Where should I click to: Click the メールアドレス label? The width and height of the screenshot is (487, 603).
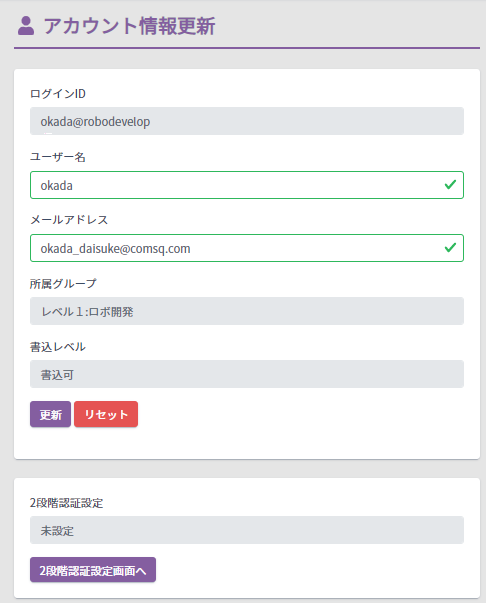(x=69, y=220)
